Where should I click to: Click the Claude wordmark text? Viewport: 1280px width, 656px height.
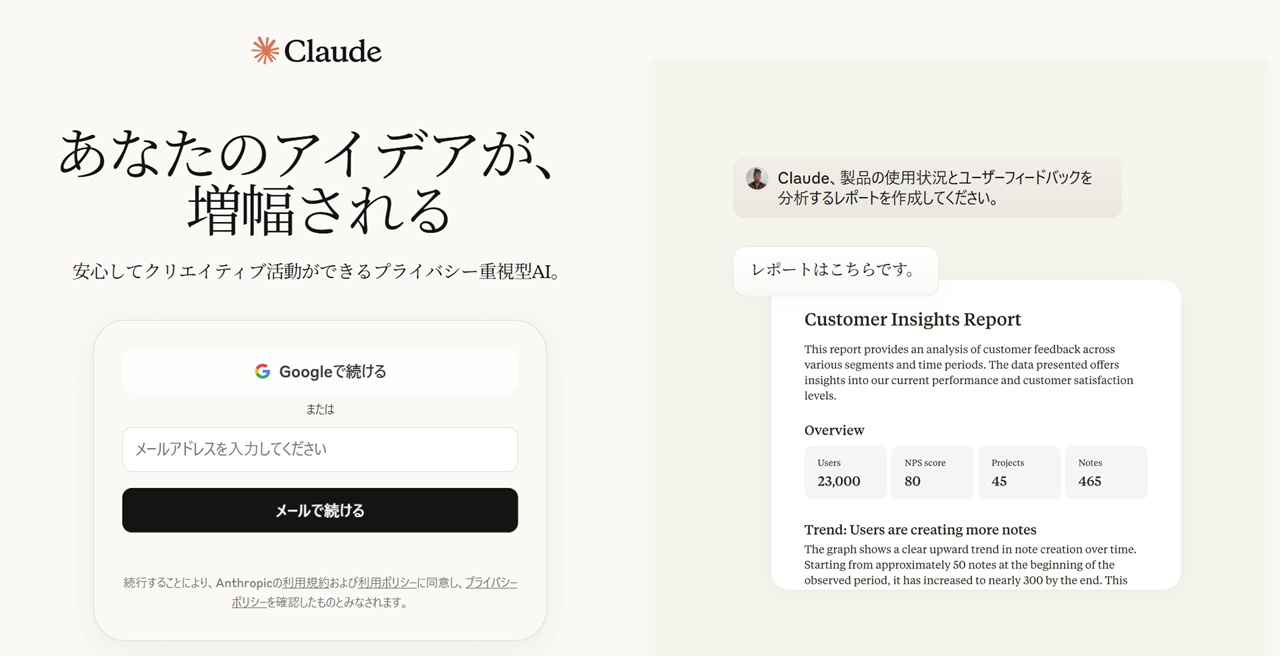333,51
